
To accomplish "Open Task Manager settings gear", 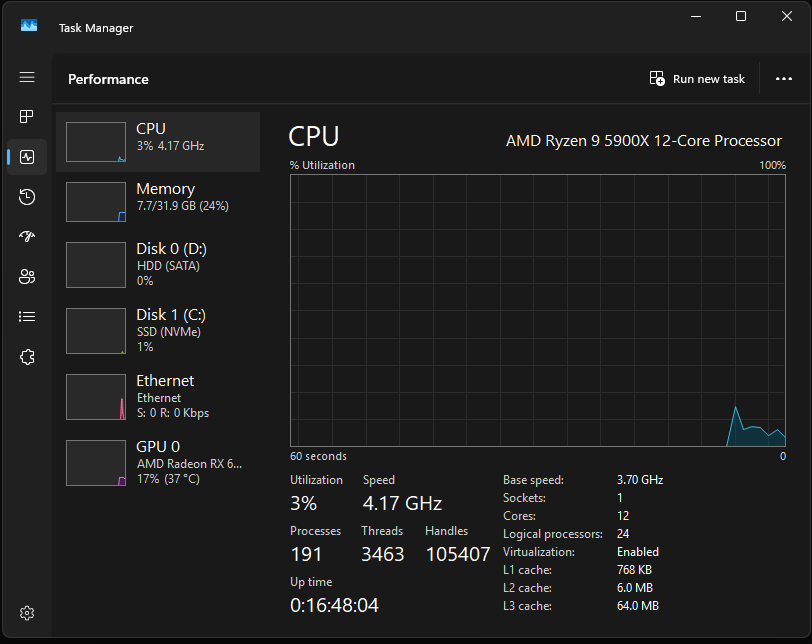I will point(27,613).
